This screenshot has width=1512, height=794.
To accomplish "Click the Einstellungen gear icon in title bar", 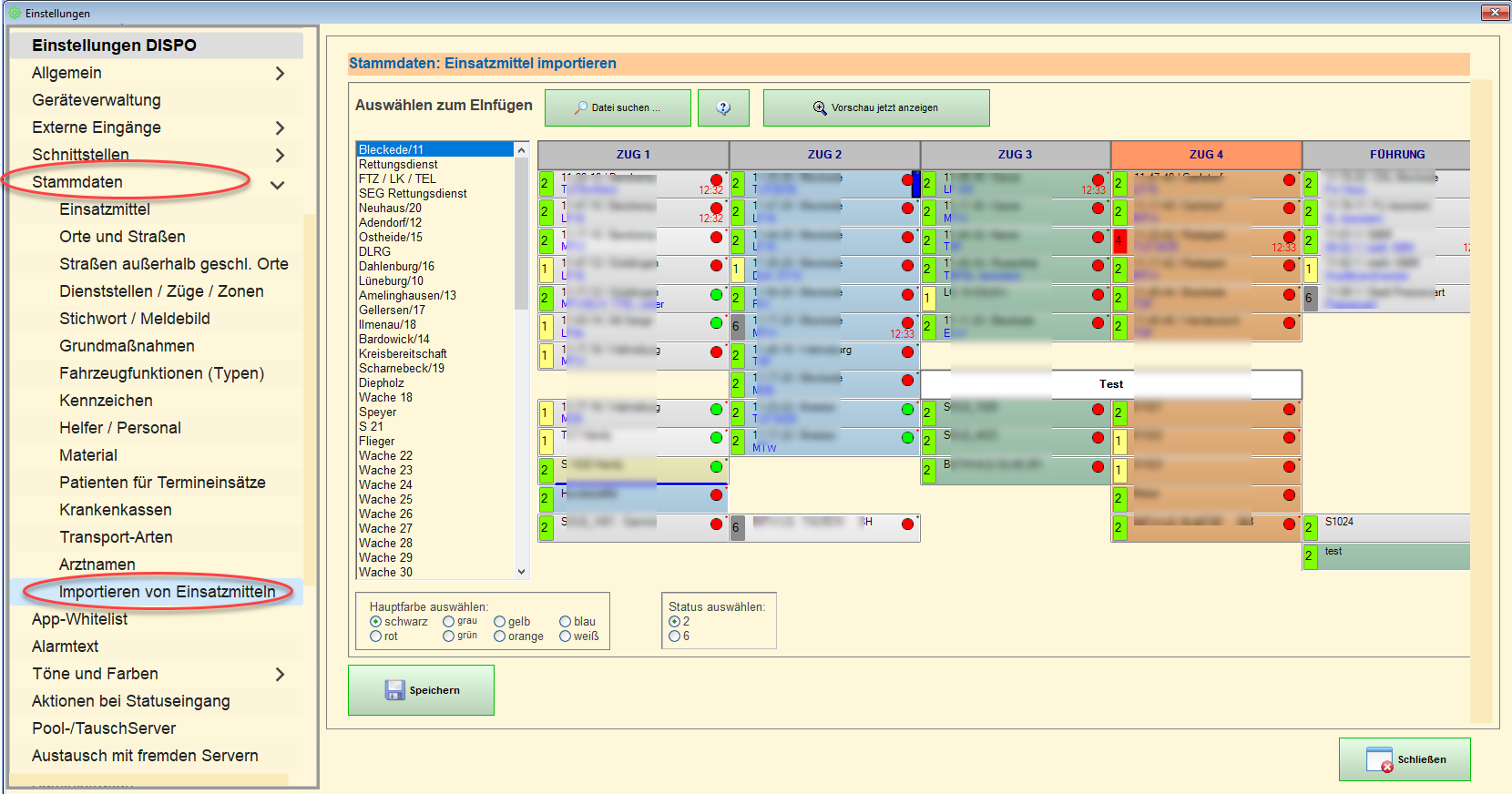I will coord(15,13).
